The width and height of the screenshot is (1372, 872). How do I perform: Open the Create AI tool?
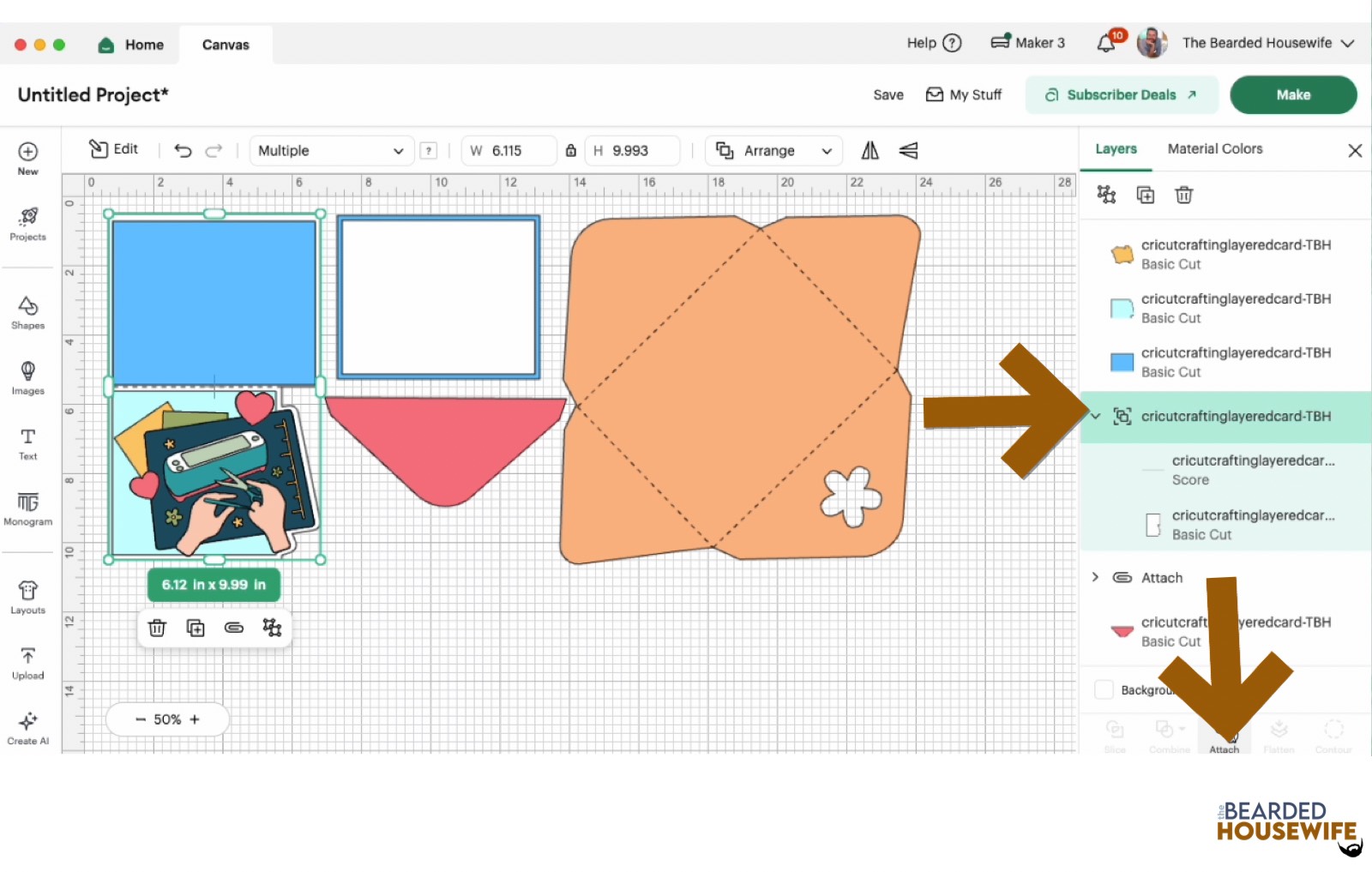(x=27, y=727)
